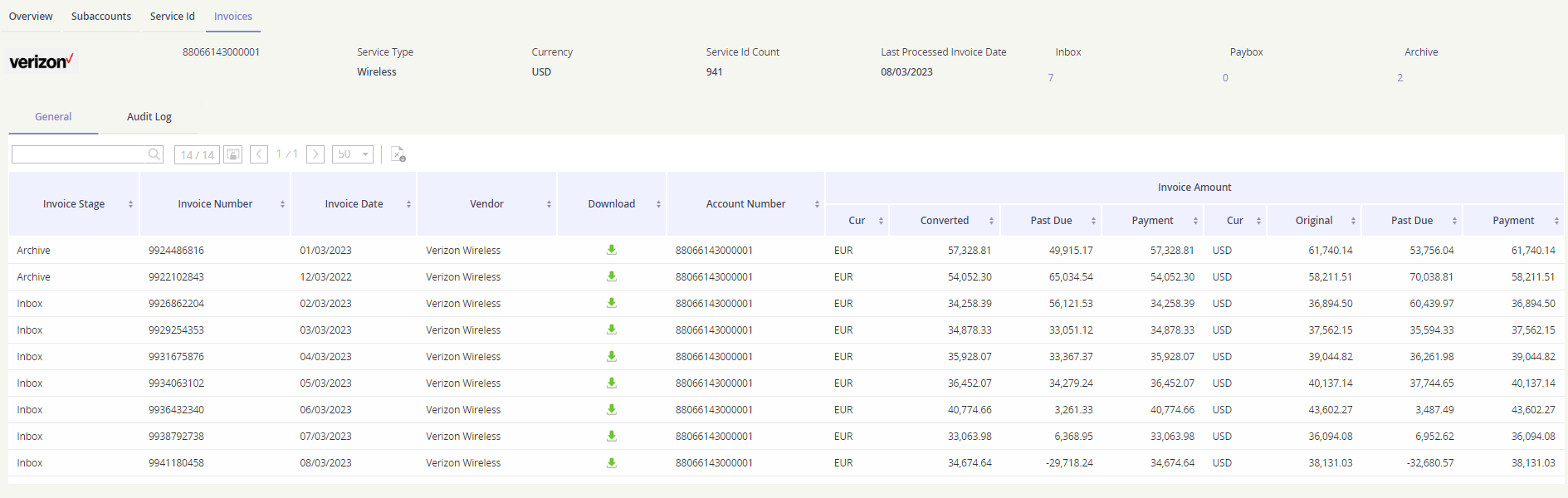Open the Paybox count link showing 0
The height and width of the screenshot is (498, 1568).
[x=1225, y=78]
